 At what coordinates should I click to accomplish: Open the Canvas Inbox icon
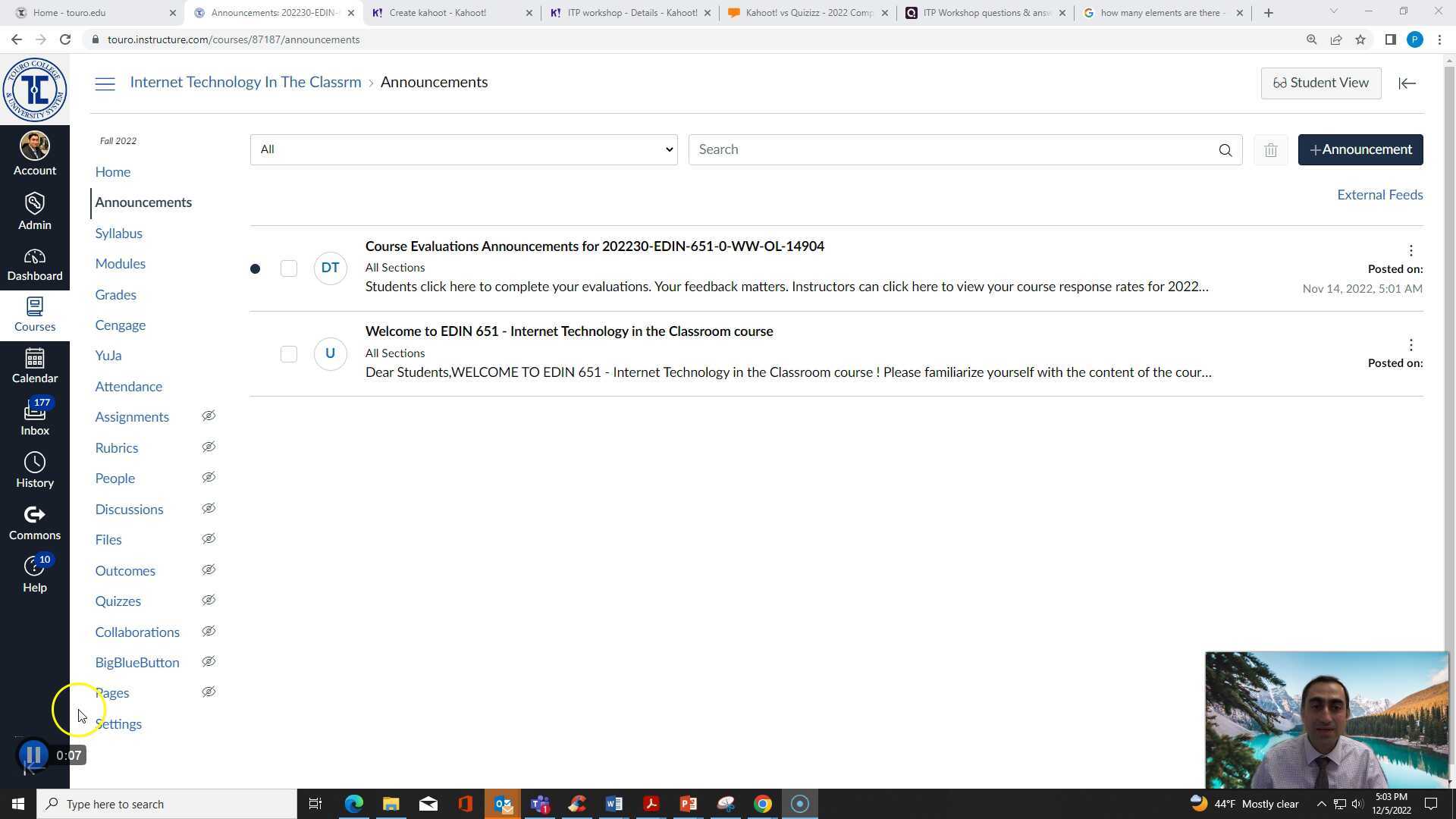point(34,416)
